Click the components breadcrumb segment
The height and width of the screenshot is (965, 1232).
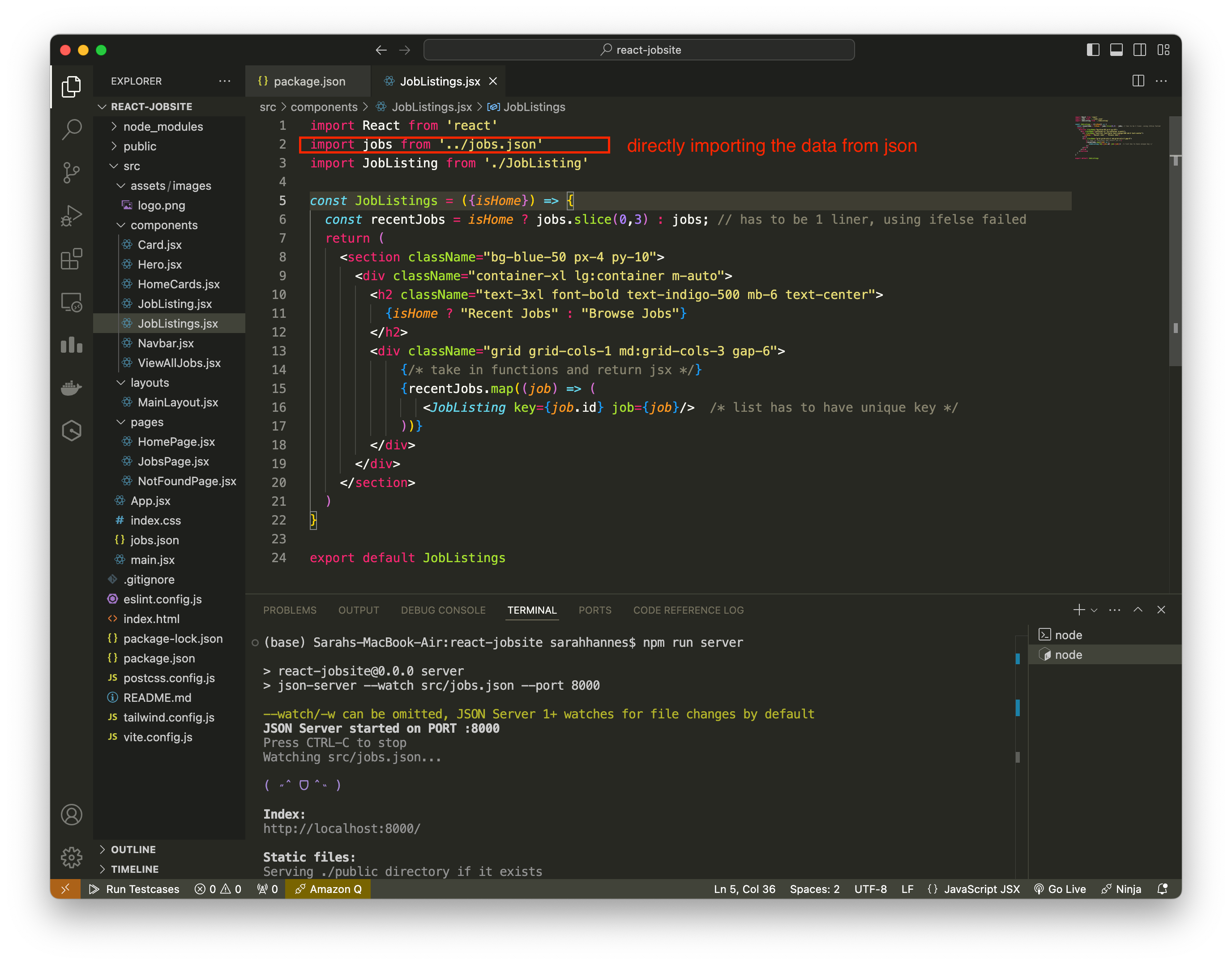point(324,107)
